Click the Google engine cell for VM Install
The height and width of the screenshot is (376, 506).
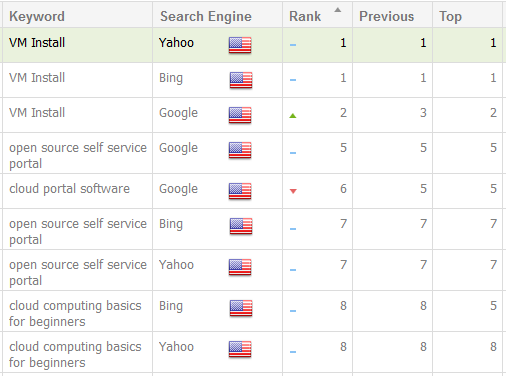178,113
